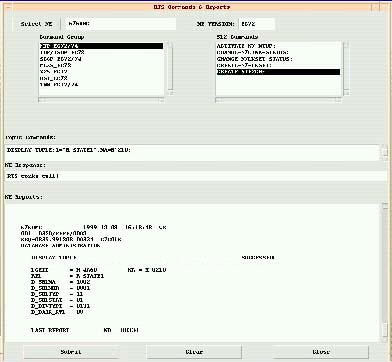Open the window menu in title bar
This screenshot has width=392, height=362.
point(7,7)
